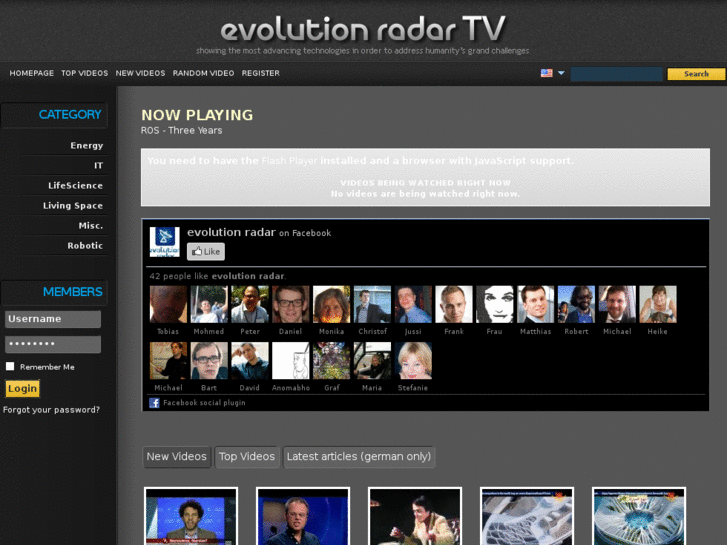The height and width of the screenshot is (545, 727).
Task: Open Frau's profile picture
Action: pos(495,304)
